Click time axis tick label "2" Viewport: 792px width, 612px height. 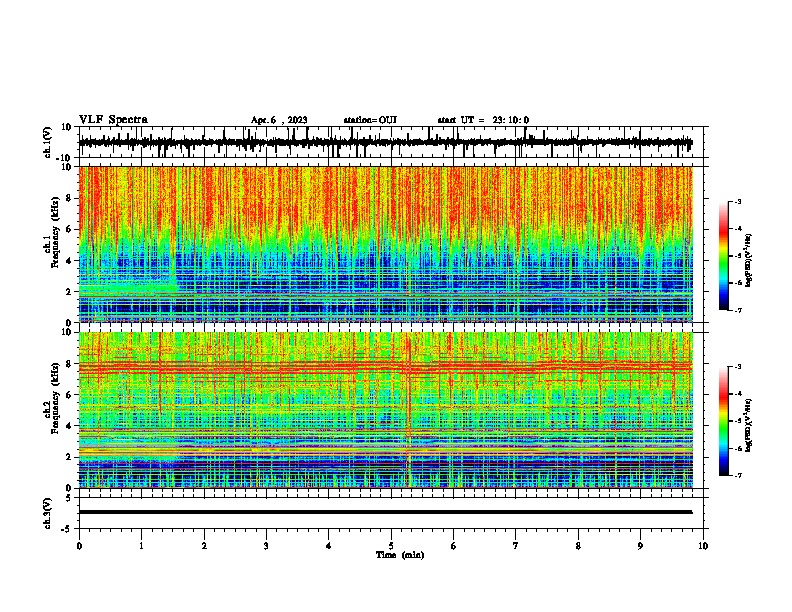click(204, 546)
